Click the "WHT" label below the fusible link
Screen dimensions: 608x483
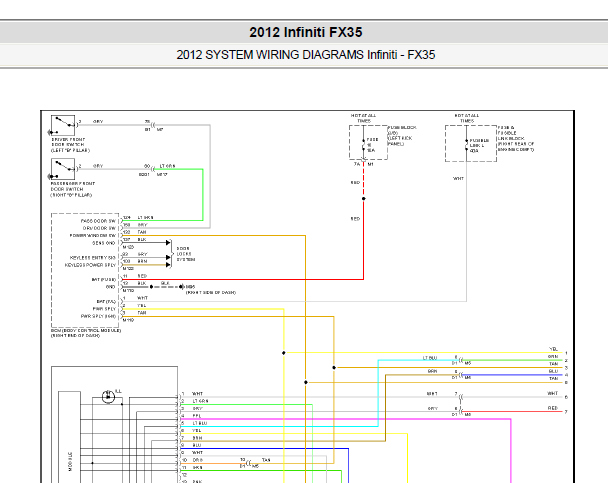point(458,179)
